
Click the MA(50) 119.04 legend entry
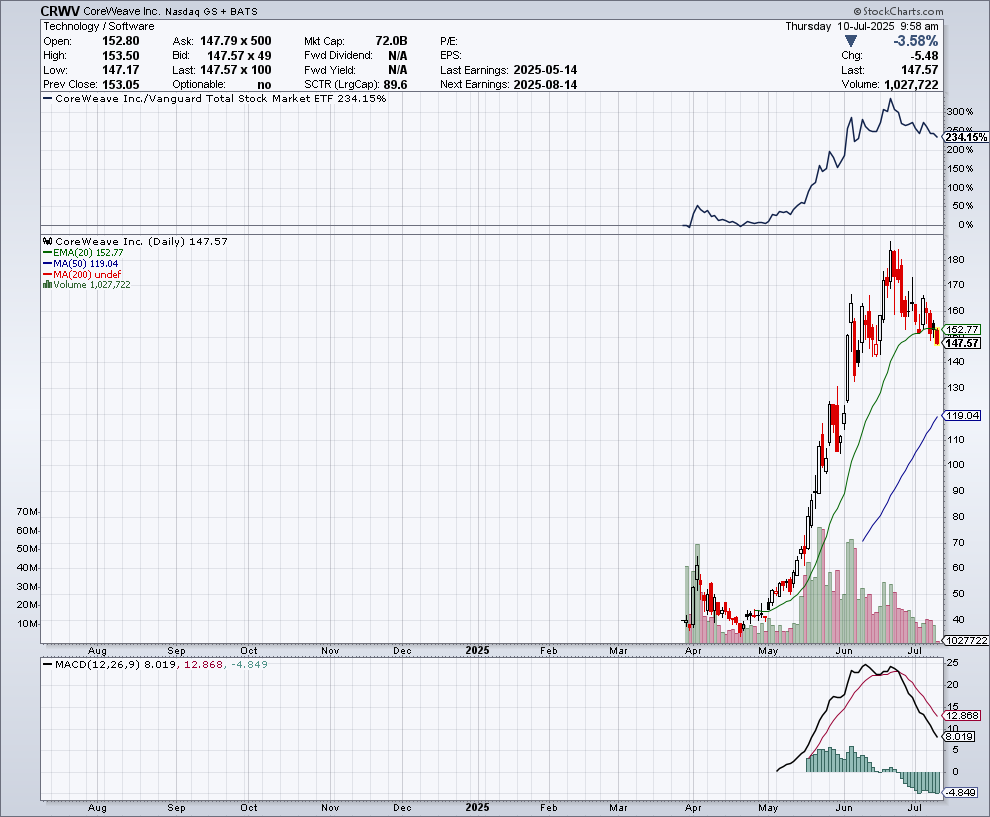(x=81, y=264)
